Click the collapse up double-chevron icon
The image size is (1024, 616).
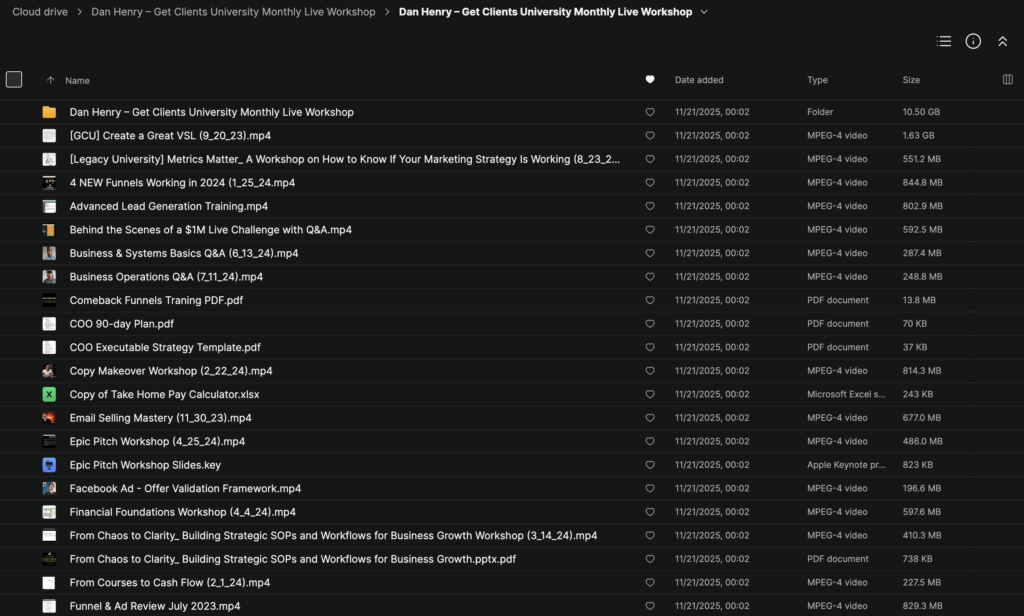[1002, 41]
